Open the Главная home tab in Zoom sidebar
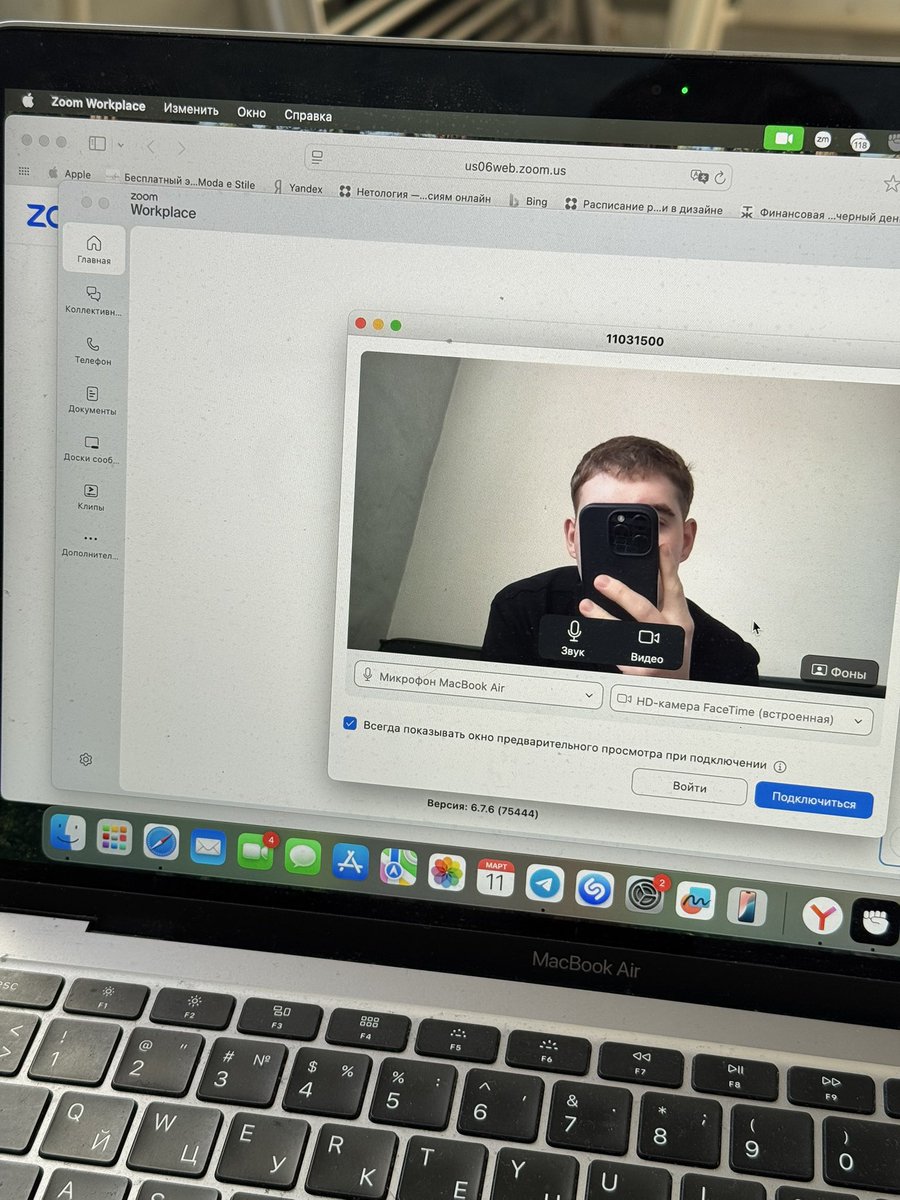Screen dimensions: 900x1200 pos(94,249)
